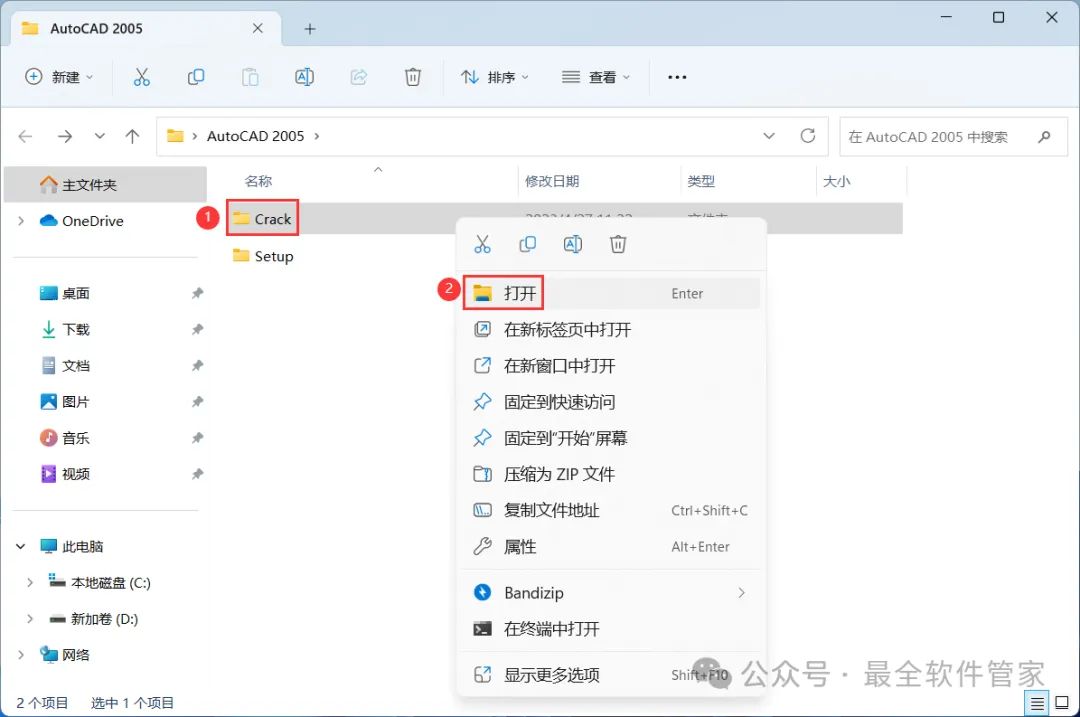This screenshot has width=1080, height=717.
Task: Click AutoCAD 2005 in the address breadcrumb
Action: pyautogui.click(x=256, y=136)
